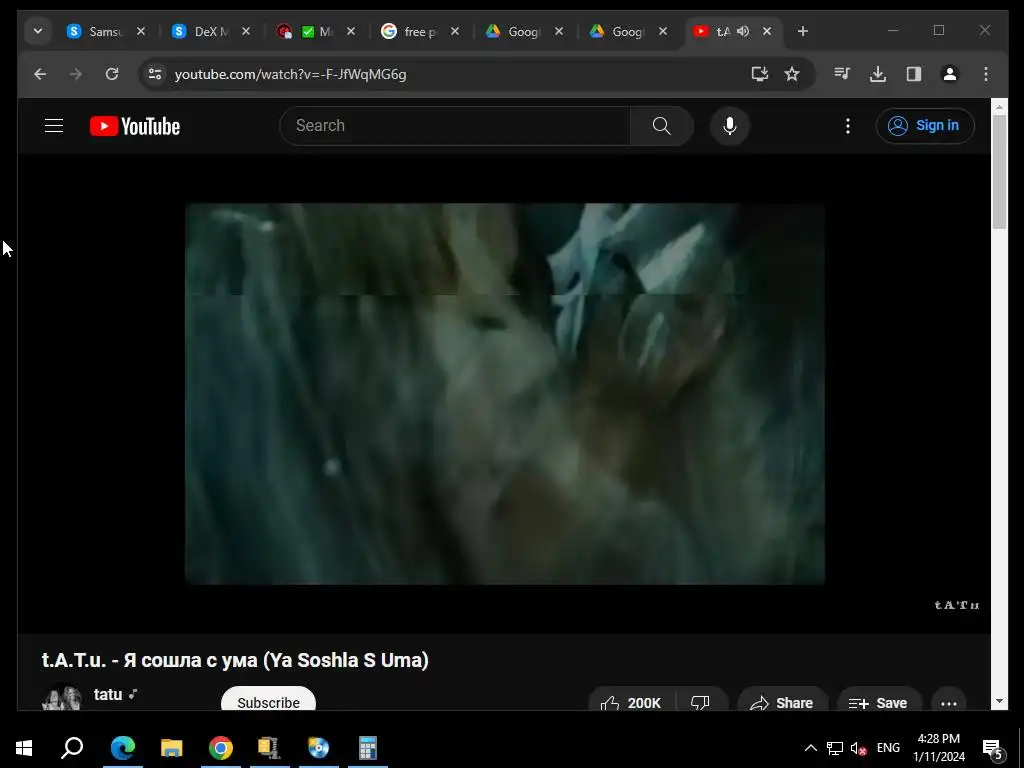This screenshot has height=768, width=1024.
Task: Open the clock showing 4:28 PM
Action: coord(938,748)
